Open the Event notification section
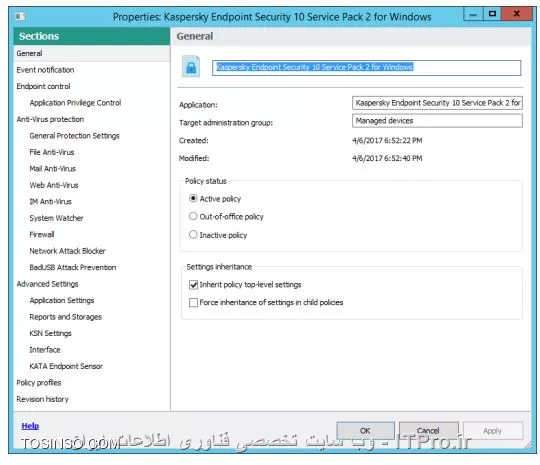 (45, 70)
